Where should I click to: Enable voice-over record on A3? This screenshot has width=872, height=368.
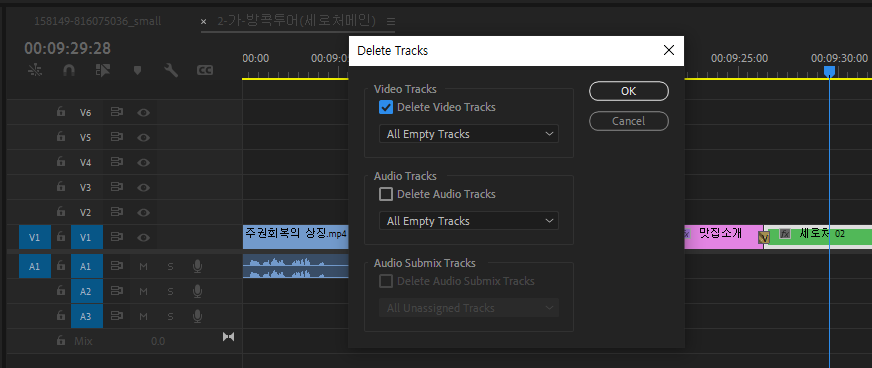pyautogui.click(x=197, y=316)
